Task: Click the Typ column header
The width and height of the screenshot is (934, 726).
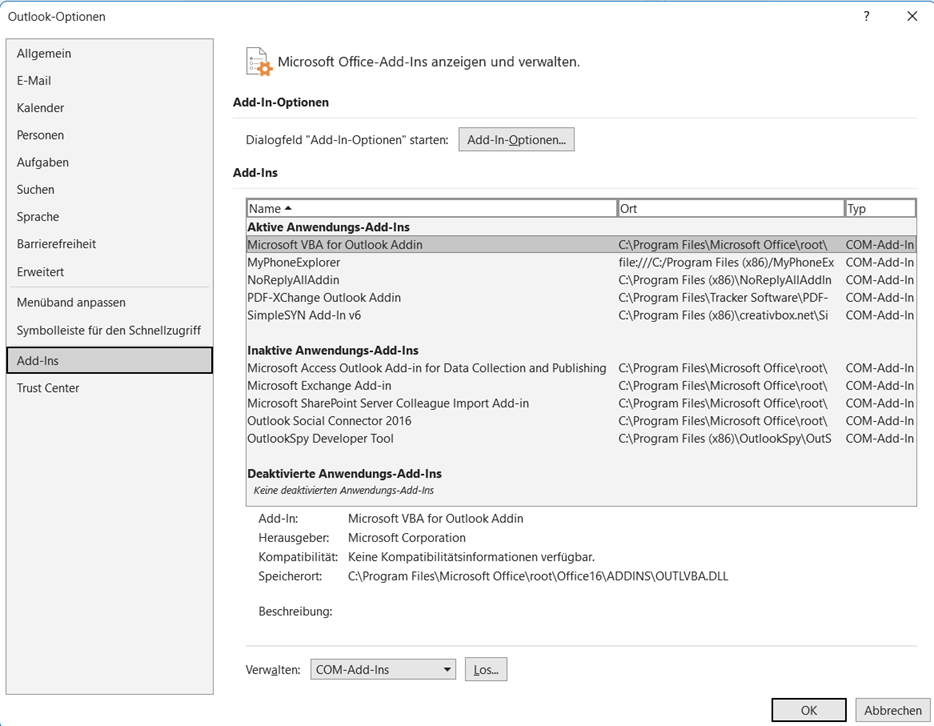Action: click(878, 208)
